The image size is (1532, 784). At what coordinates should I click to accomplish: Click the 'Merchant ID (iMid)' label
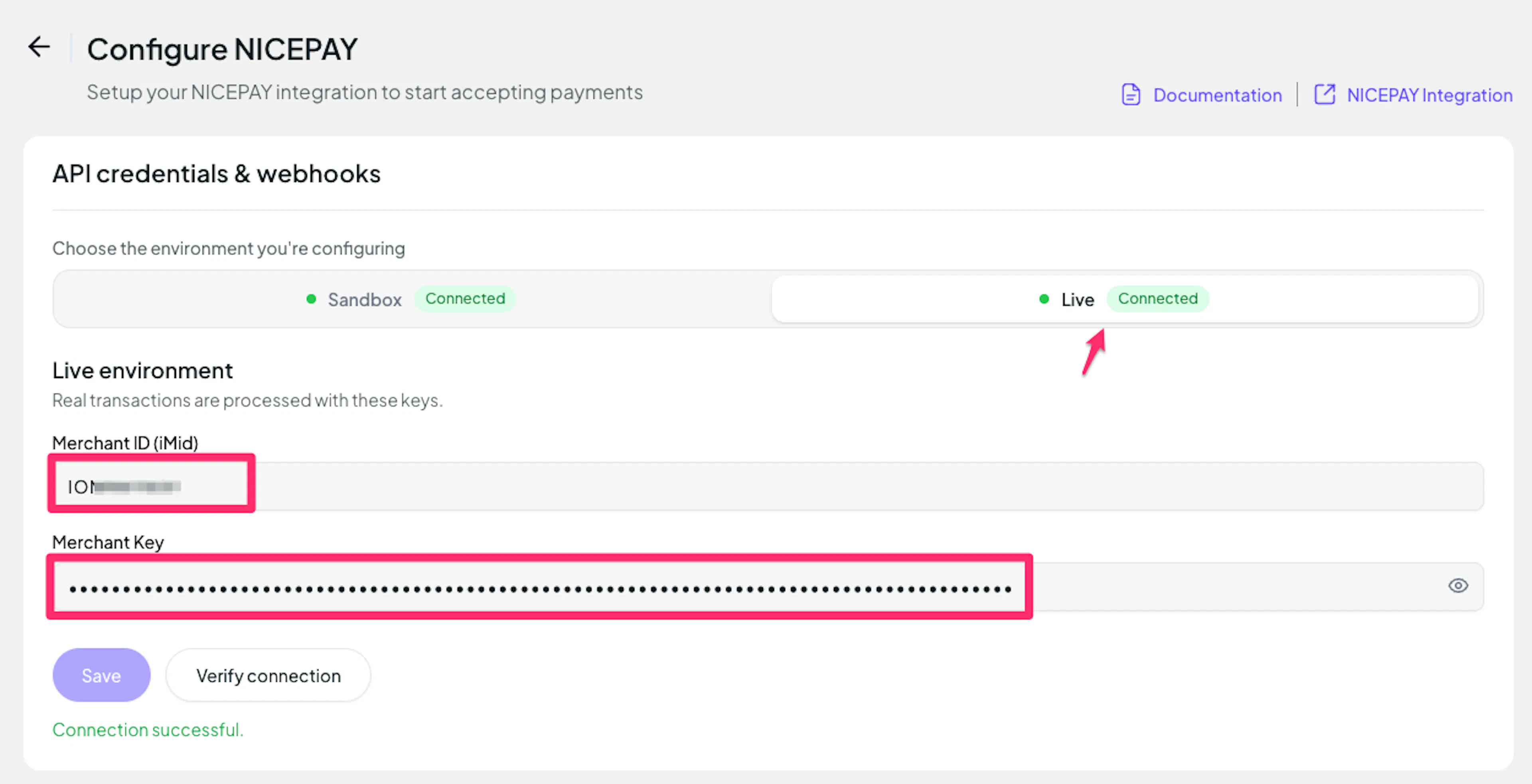126,443
